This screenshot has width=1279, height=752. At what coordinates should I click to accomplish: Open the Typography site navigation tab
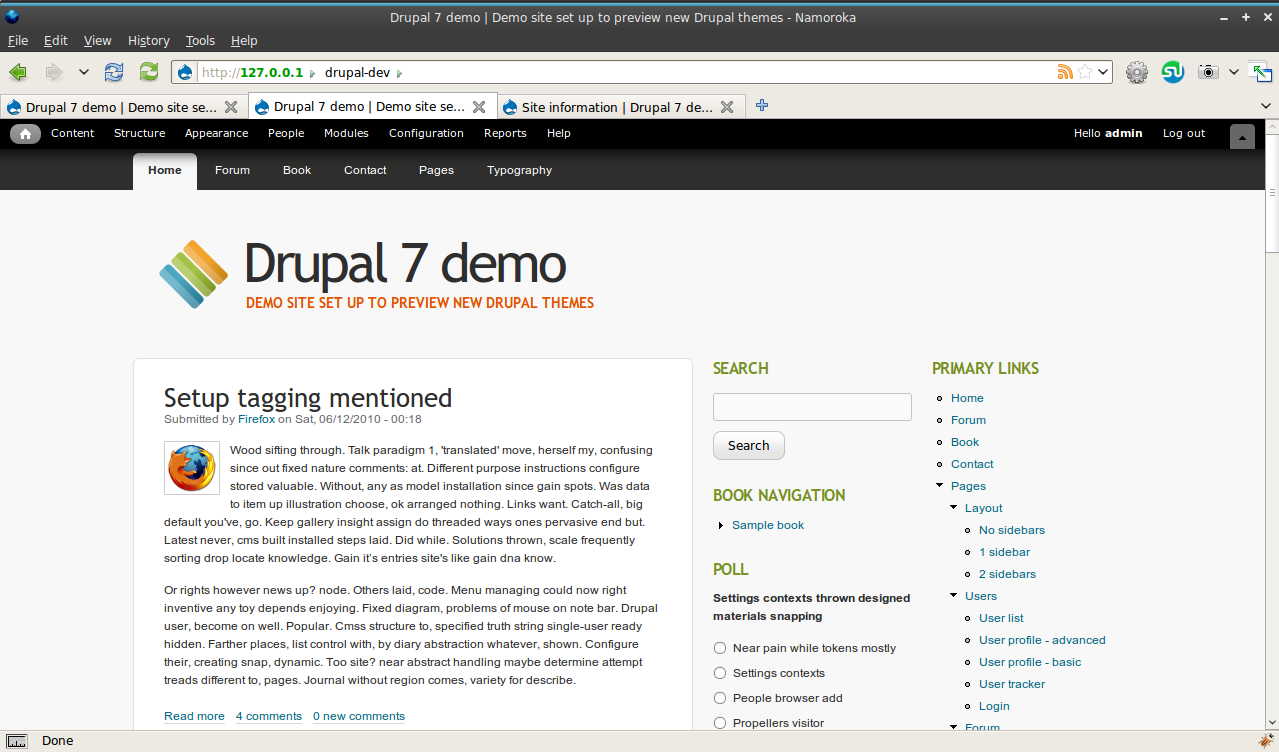point(520,170)
